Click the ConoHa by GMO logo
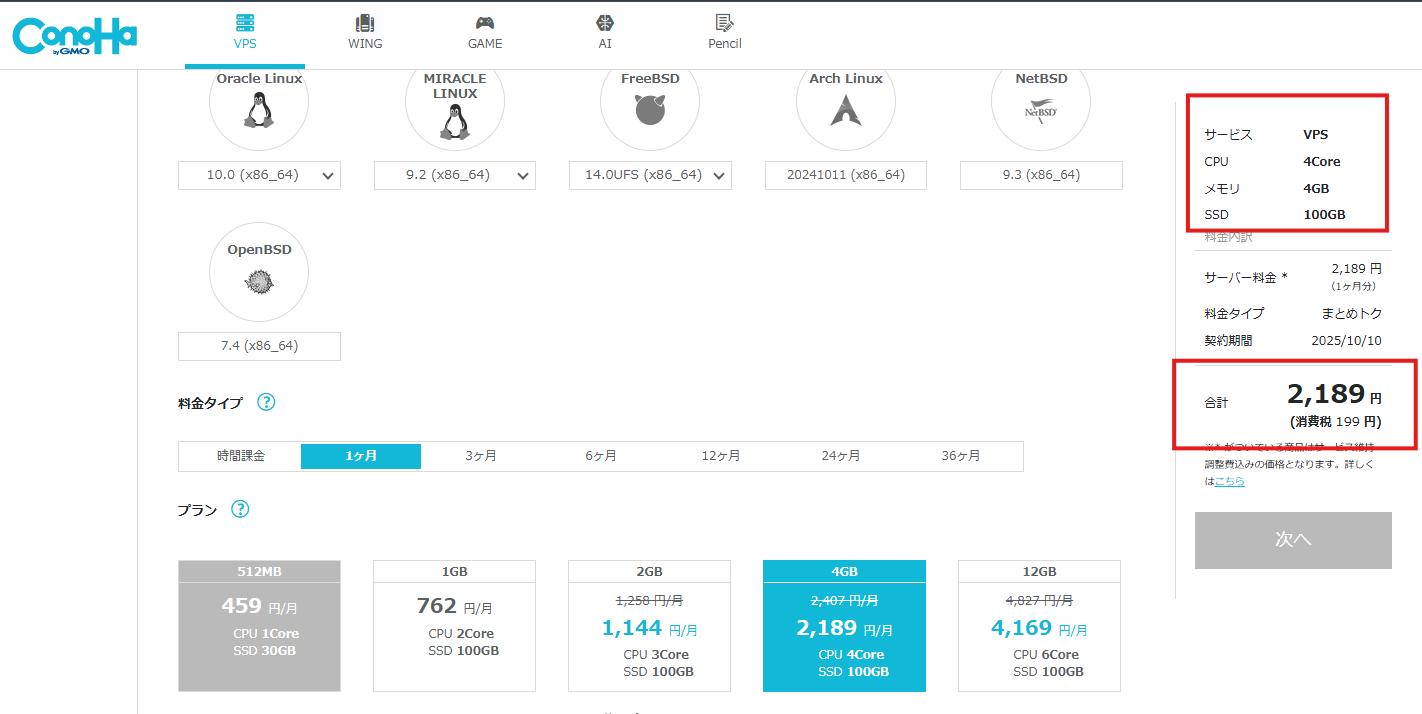 pos(74,36)
